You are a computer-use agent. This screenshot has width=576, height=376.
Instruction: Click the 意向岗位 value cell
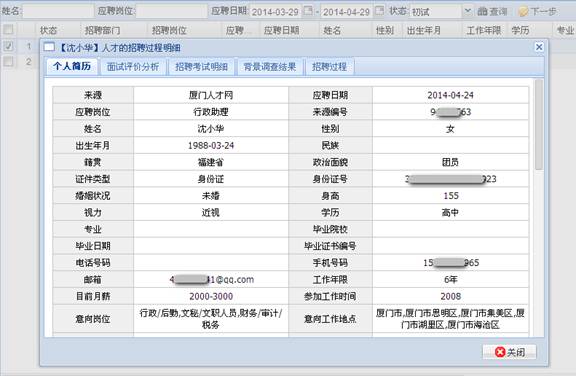click(211, 319)
